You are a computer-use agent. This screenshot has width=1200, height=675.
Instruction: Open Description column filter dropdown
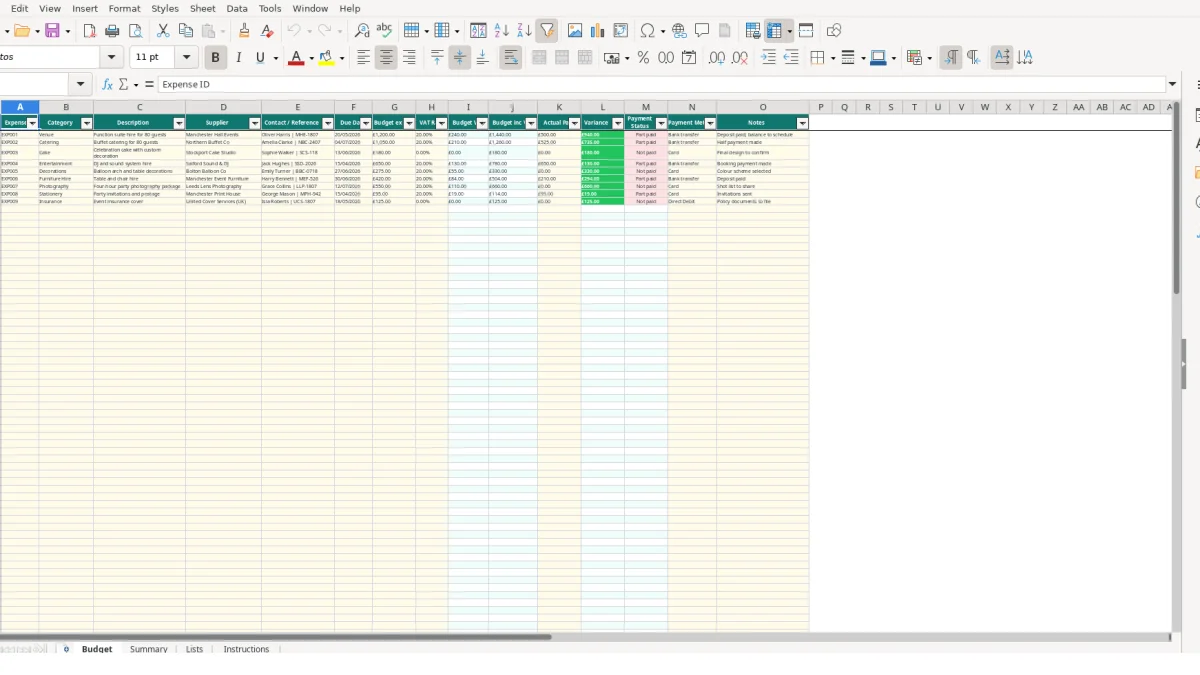[x=179, y=123]
